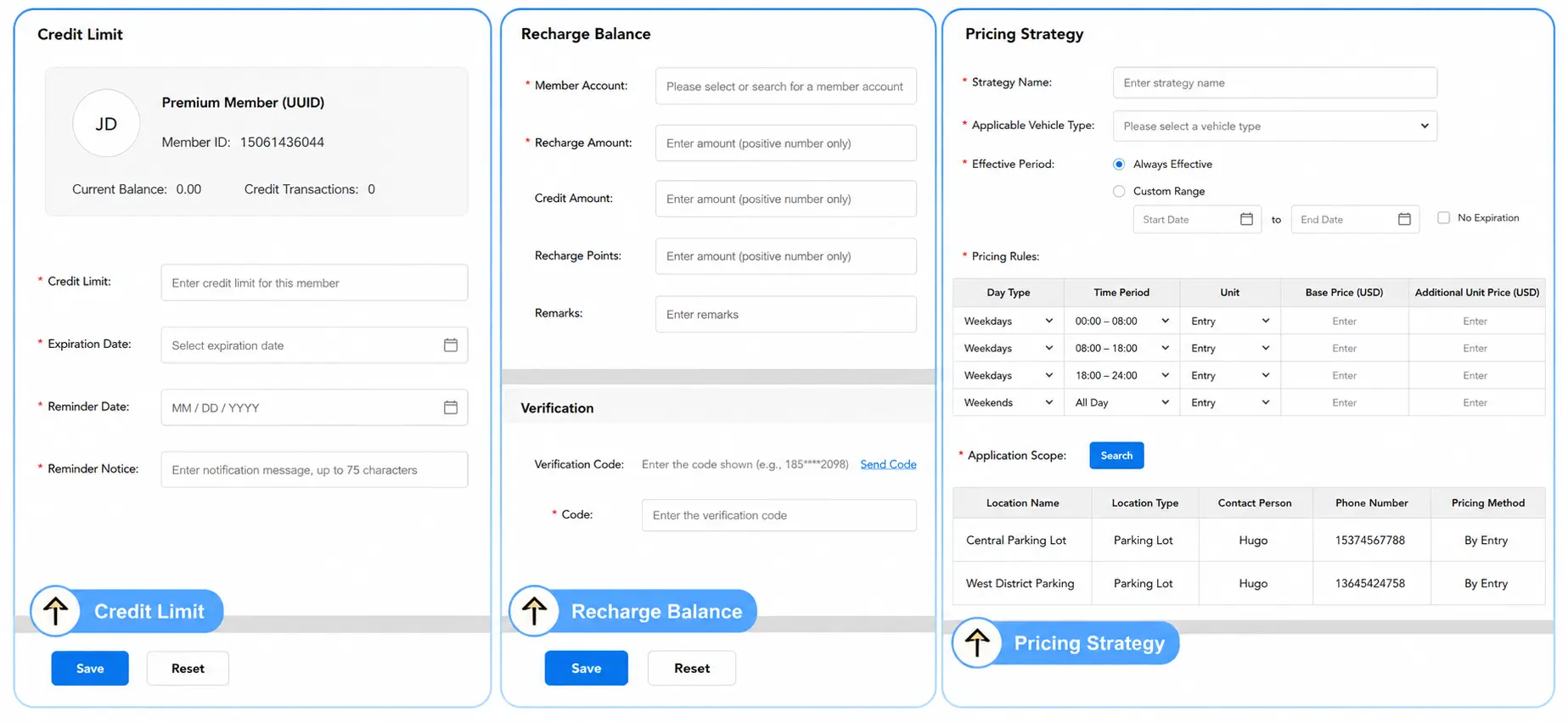Image resolution: width=1568 pixels, height=723 pixels.
Task: Open Unit dropdown in the 00:00 – 08:00 row
Action: tap(1230, 321)
